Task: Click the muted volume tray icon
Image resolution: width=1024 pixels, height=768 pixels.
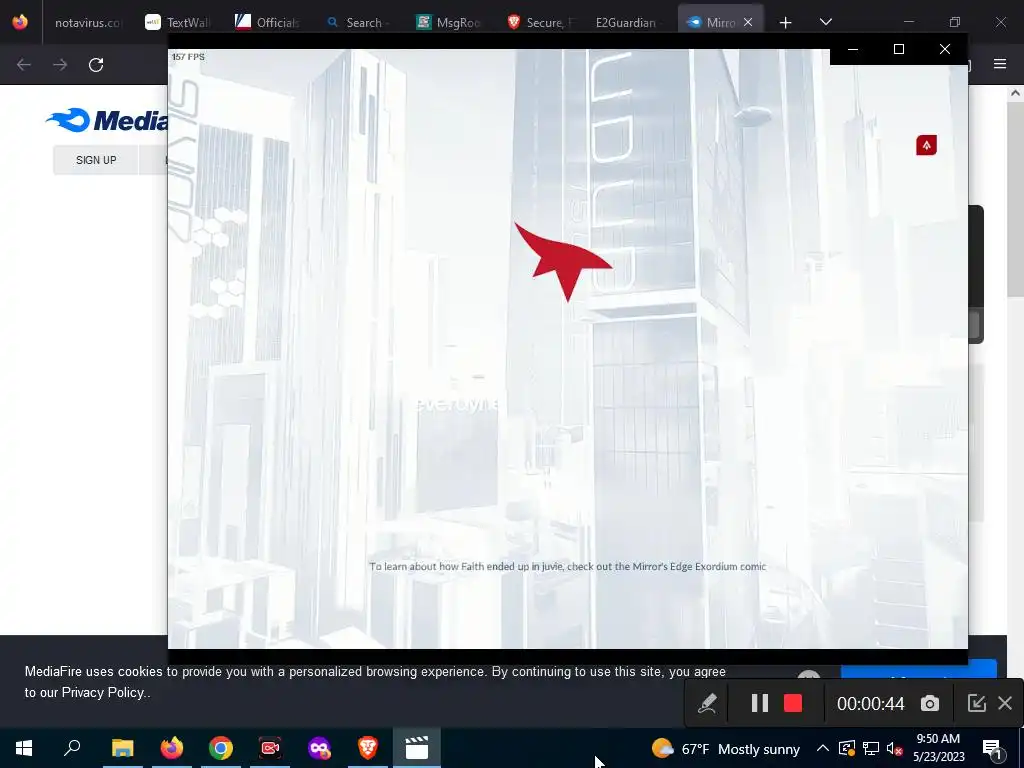Action: coord(894,748)
